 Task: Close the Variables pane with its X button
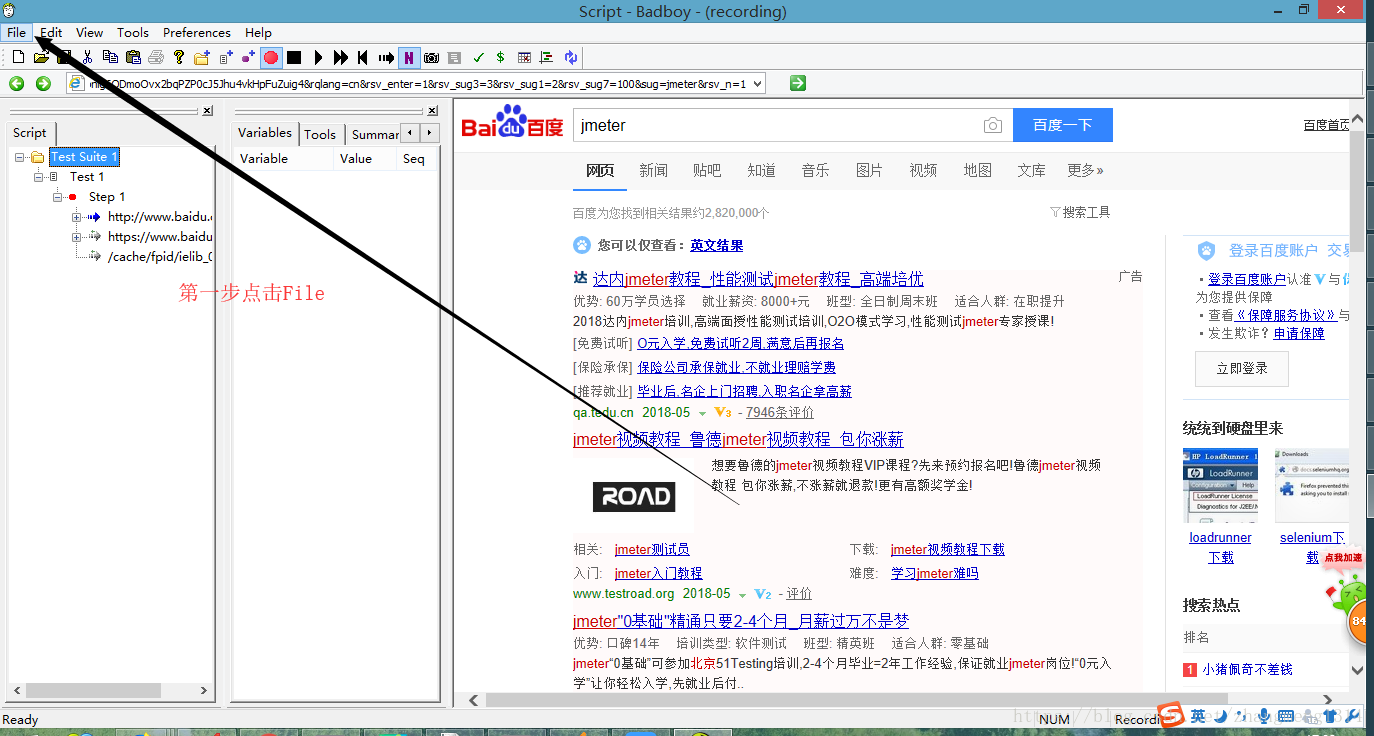coord(432,111)
